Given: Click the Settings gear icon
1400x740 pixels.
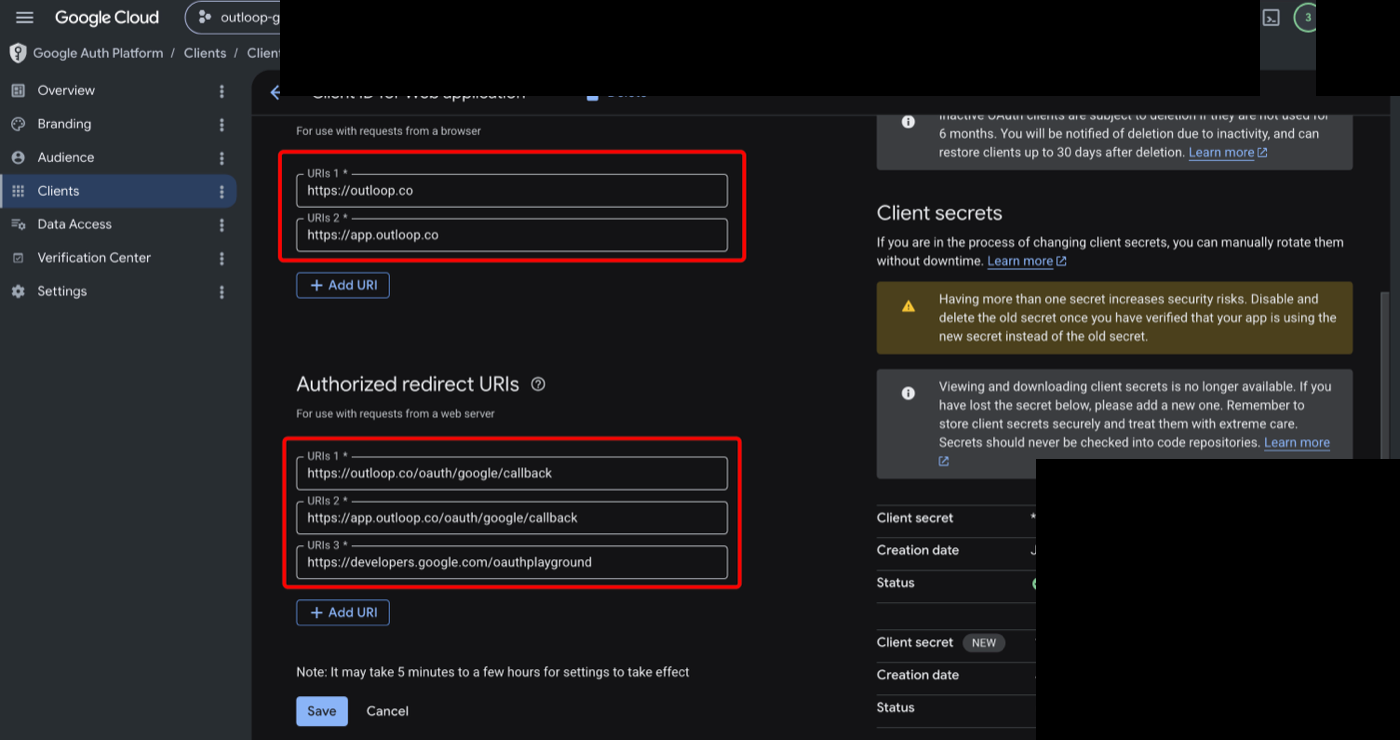Looking at the screenshot, I should [18, 291].
